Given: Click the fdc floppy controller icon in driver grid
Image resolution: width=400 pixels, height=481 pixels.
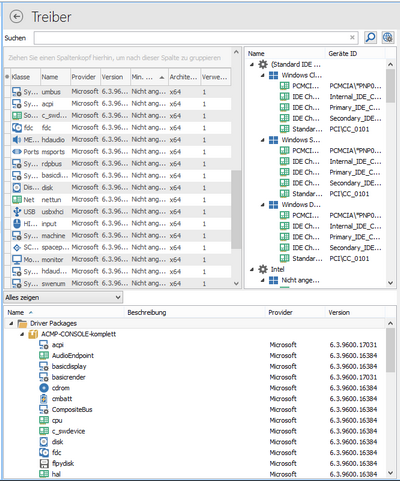Looking at the screenshot, I should coord(17,128).
